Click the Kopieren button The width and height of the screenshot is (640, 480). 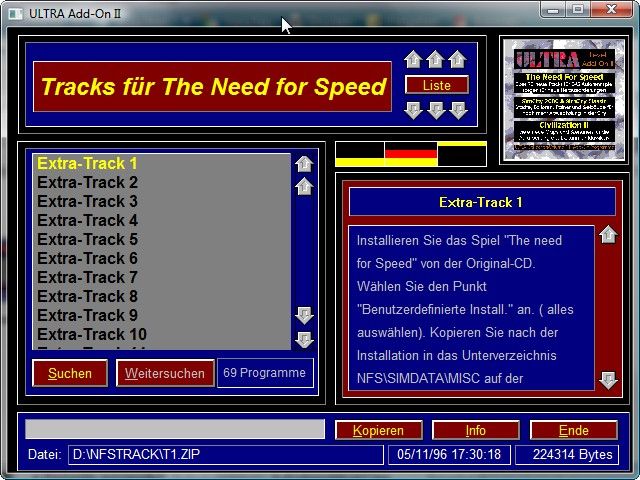[378, 430]
